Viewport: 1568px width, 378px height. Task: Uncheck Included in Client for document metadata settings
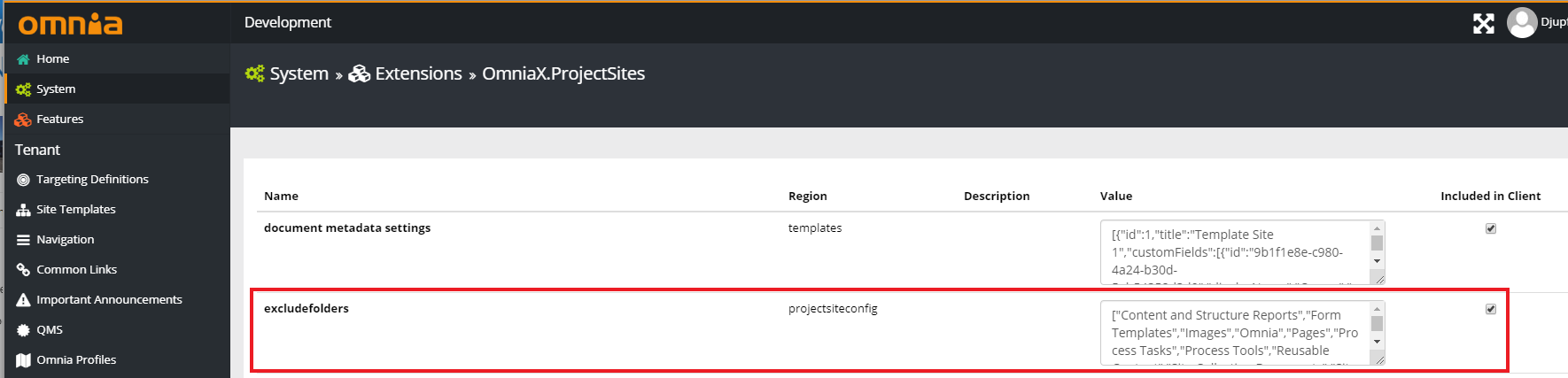[x=1491, y=228]
